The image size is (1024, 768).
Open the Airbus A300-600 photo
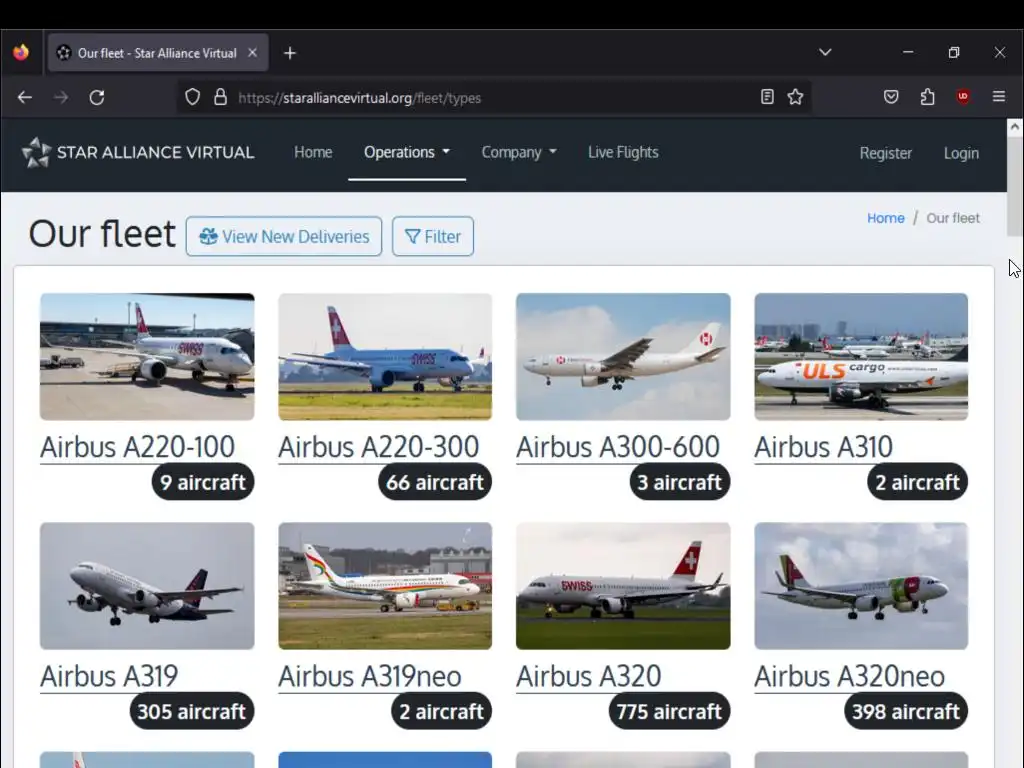(623, 357)
